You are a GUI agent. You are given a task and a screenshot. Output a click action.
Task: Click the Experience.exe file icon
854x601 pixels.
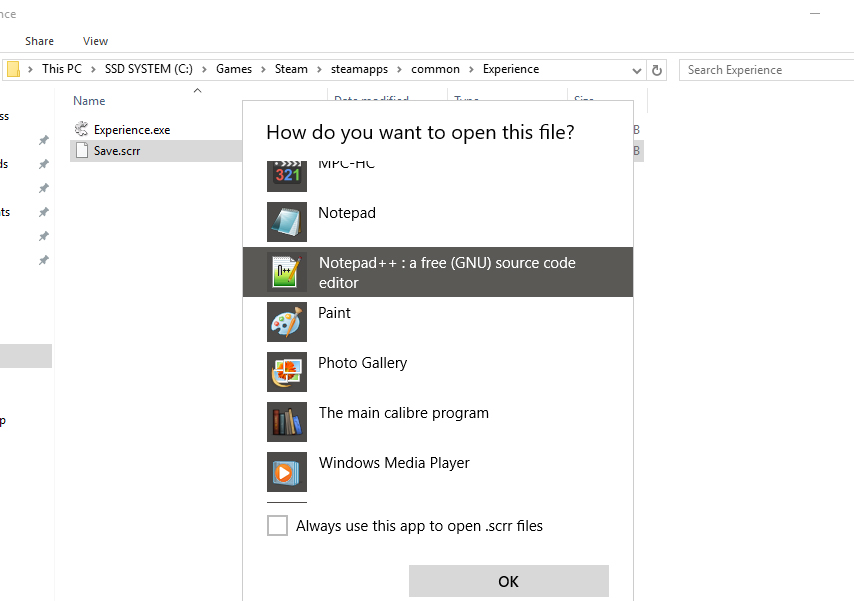pos(82,129)
